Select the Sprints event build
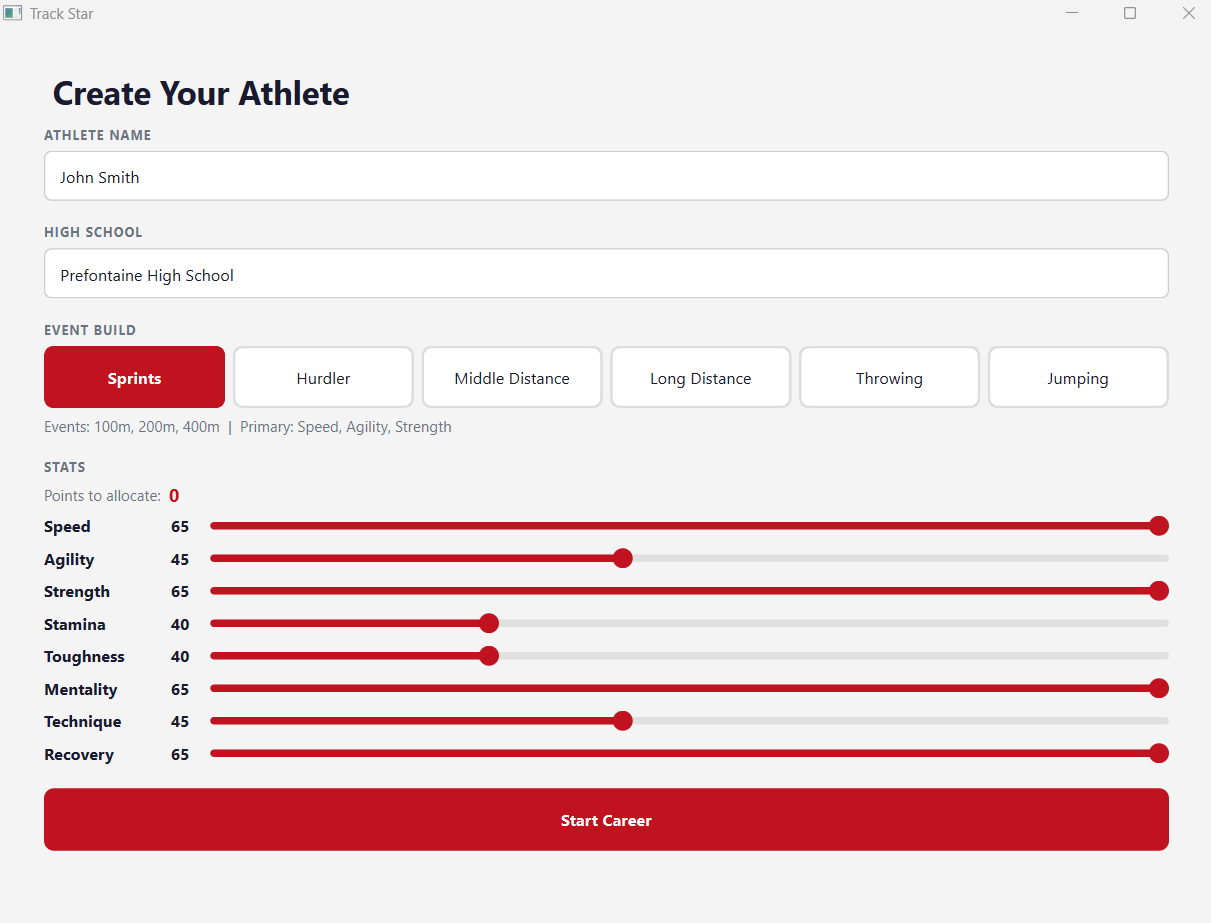 (134, 378)
